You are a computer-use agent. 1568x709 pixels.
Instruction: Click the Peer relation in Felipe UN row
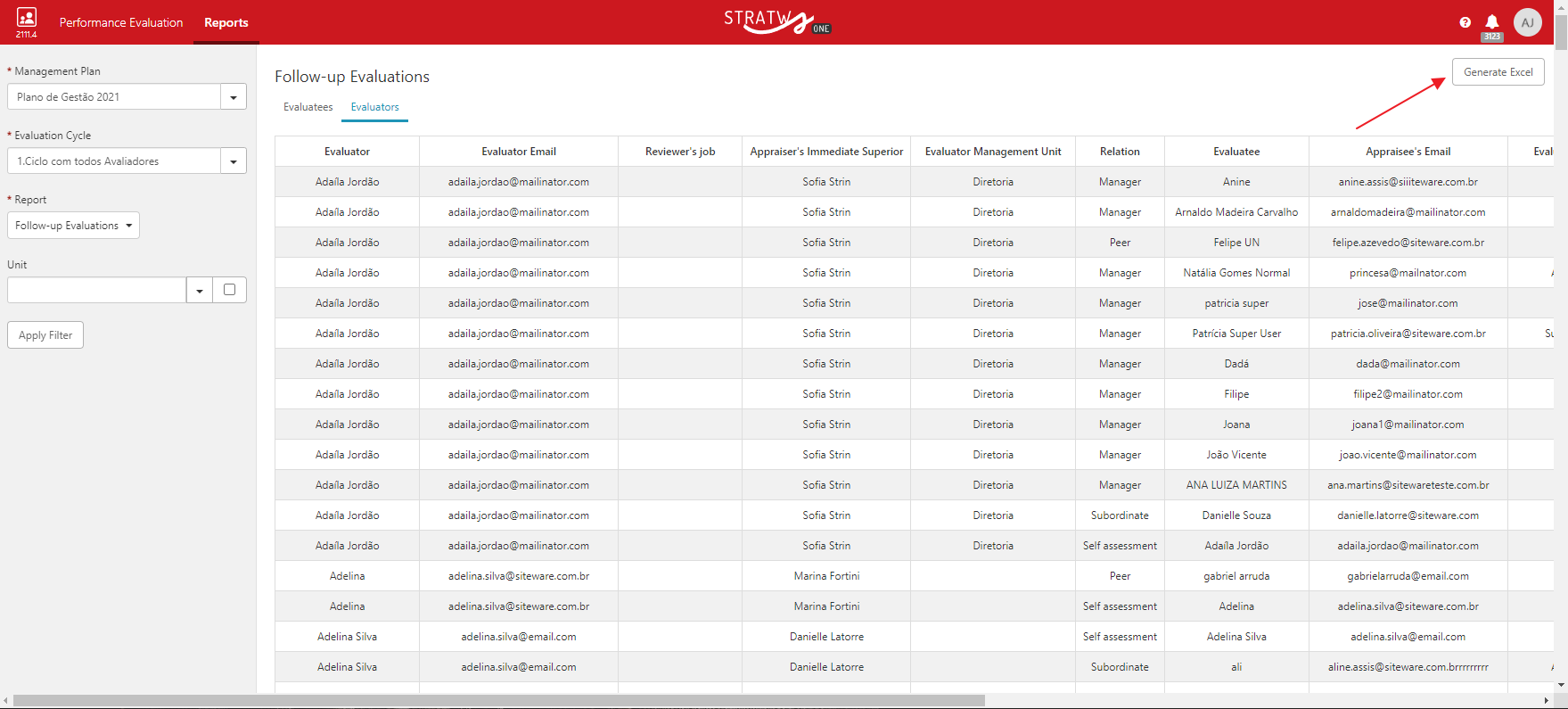click(x=1120, y=243)
